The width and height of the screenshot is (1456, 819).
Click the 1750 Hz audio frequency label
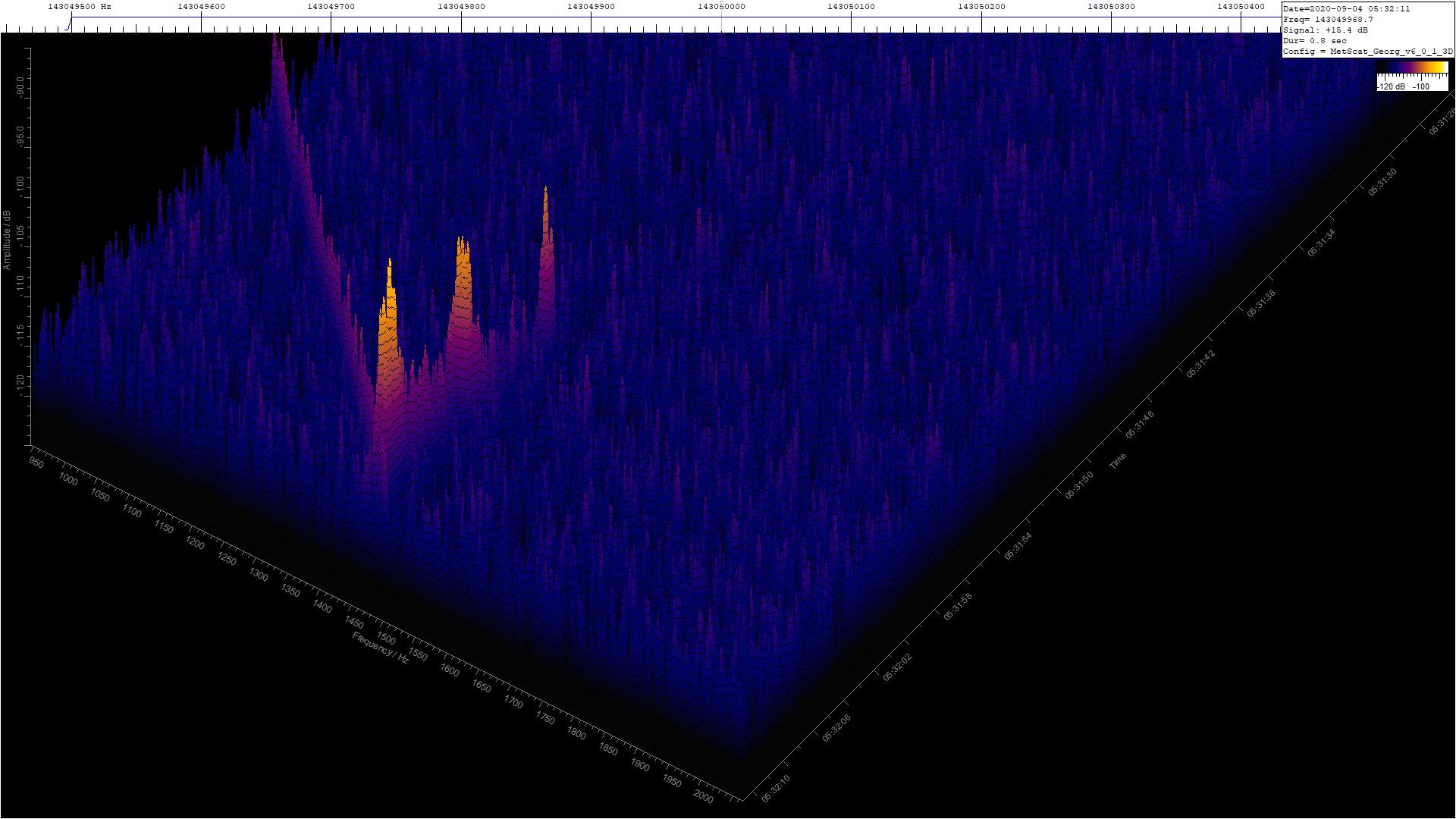[544, 717]
